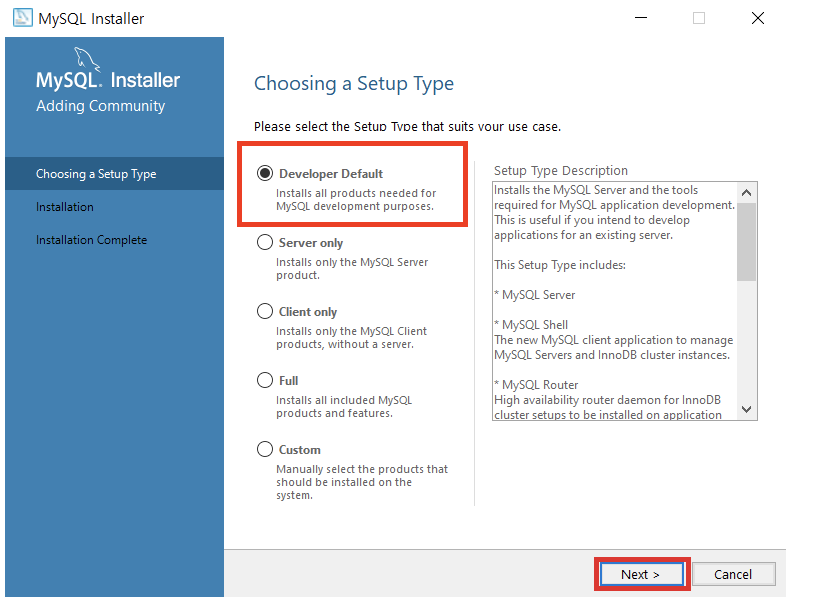
Task: Click the 'Choosing a Setup Type' heading
Action: pos(354,83)
